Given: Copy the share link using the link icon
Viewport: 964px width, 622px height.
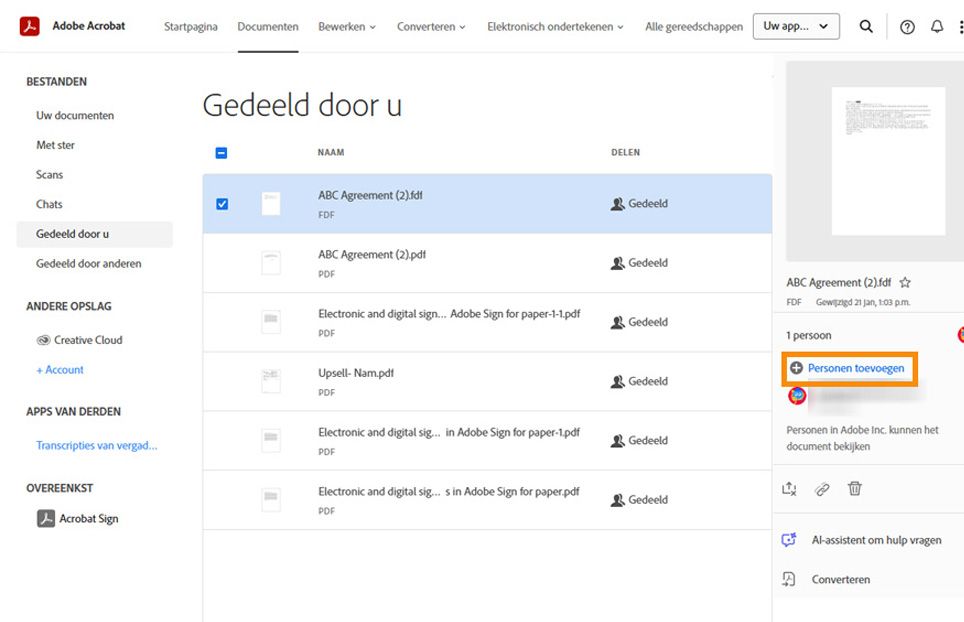Looking at the screenshot, I should [x=821, y=488].
